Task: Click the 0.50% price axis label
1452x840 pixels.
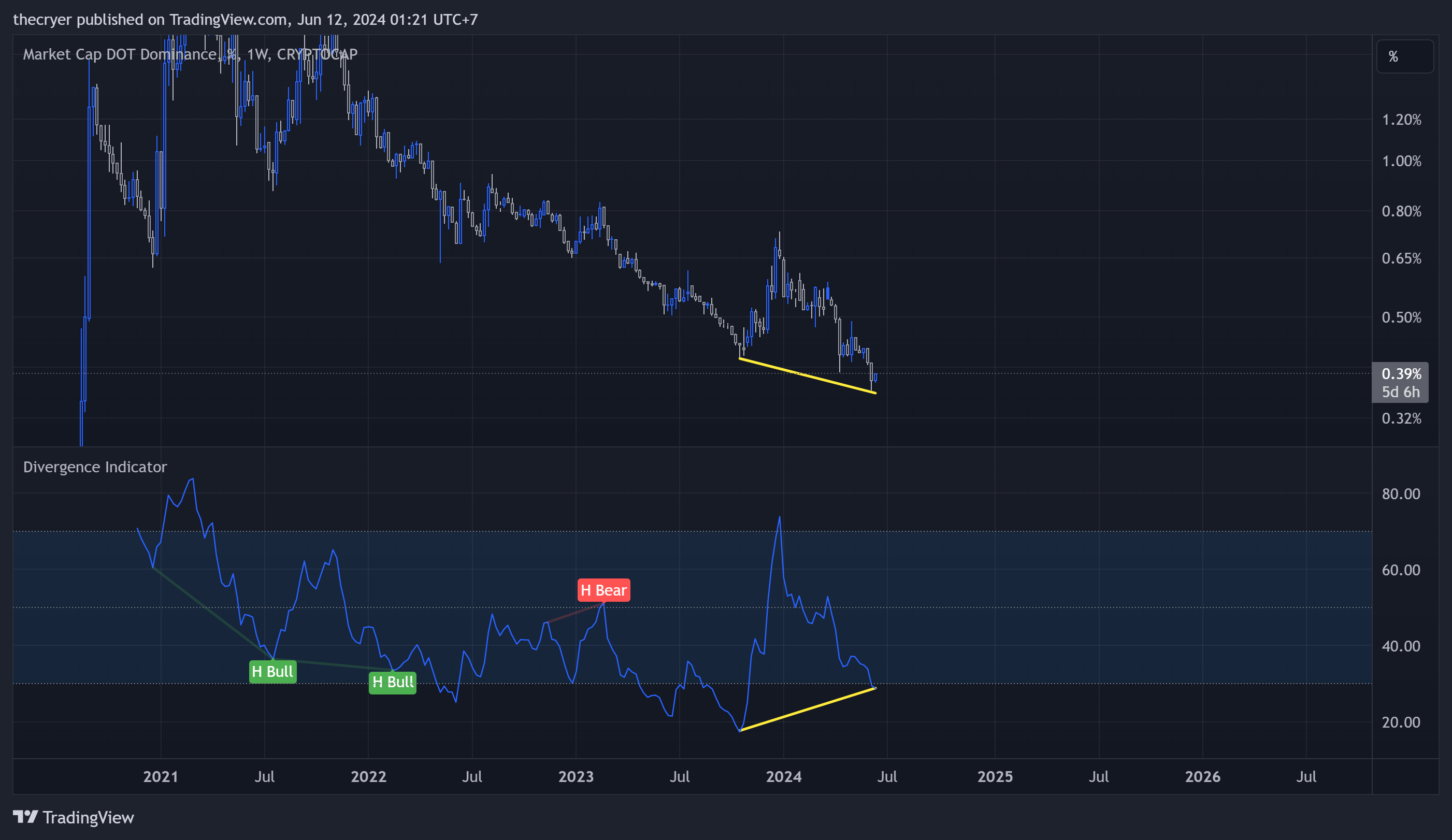Action: (1401, 317)
